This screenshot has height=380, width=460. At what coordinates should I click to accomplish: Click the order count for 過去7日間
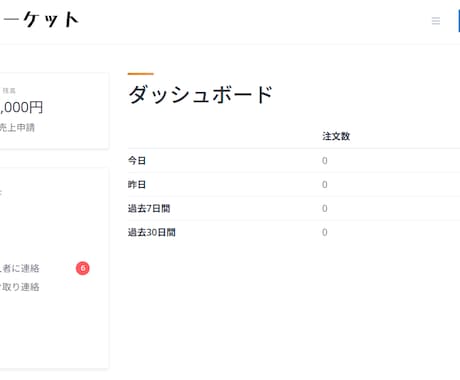click(x=325, y=208)
